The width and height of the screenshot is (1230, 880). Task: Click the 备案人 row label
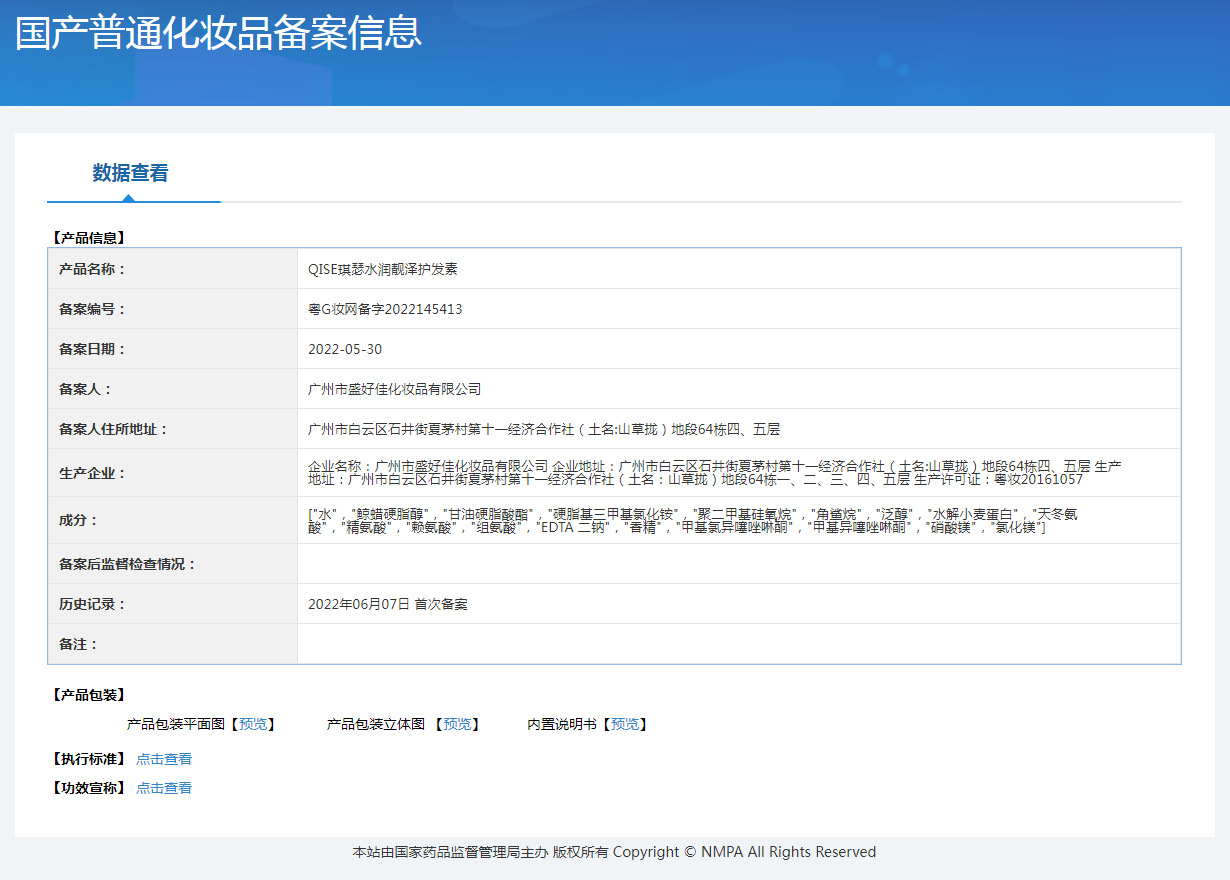click(86, 389)
